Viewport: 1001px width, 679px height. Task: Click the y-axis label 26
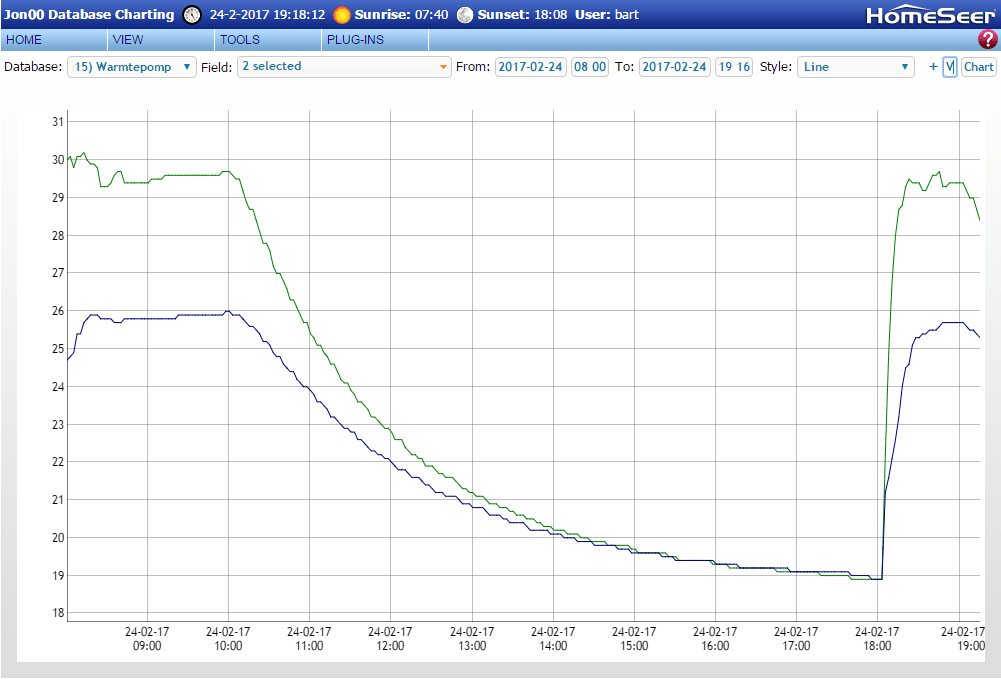point(58,311)
